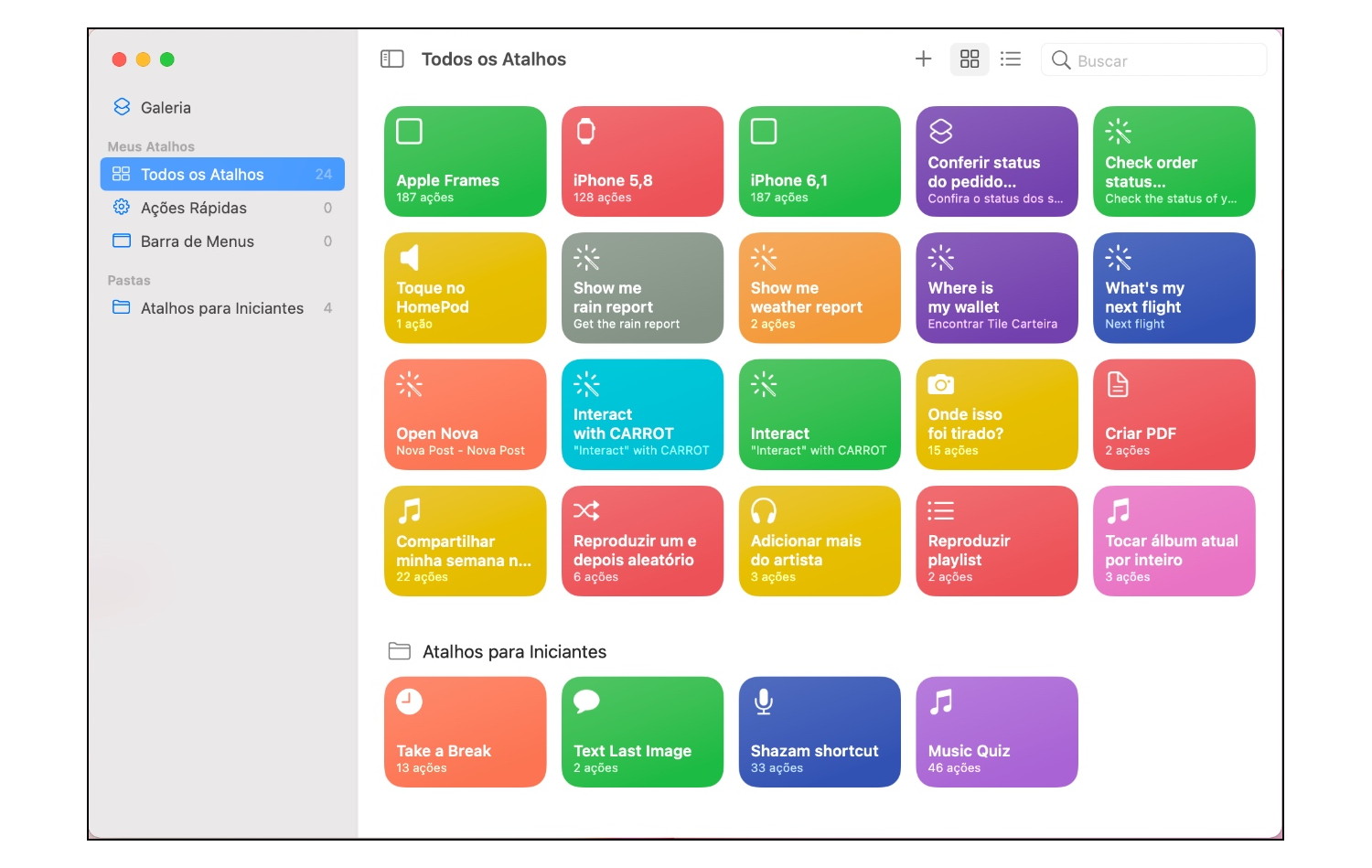
Task: Click the gear icon beside Ações Rápidas
Action: coord(122,208)
